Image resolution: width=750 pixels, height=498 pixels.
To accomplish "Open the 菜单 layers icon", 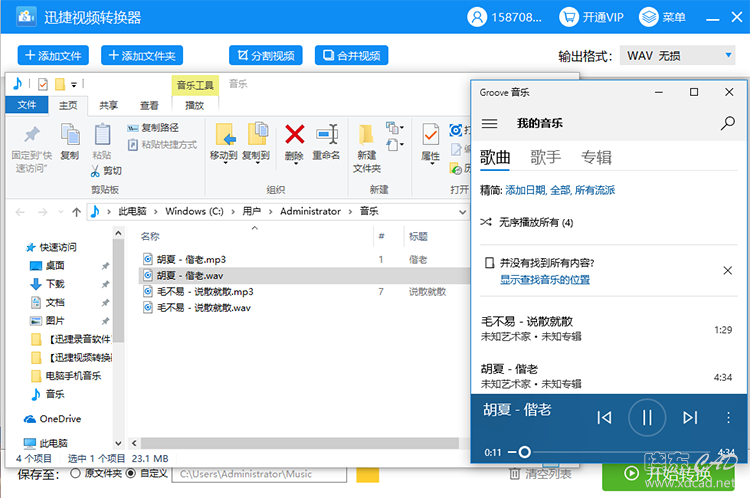I will 649,17.
